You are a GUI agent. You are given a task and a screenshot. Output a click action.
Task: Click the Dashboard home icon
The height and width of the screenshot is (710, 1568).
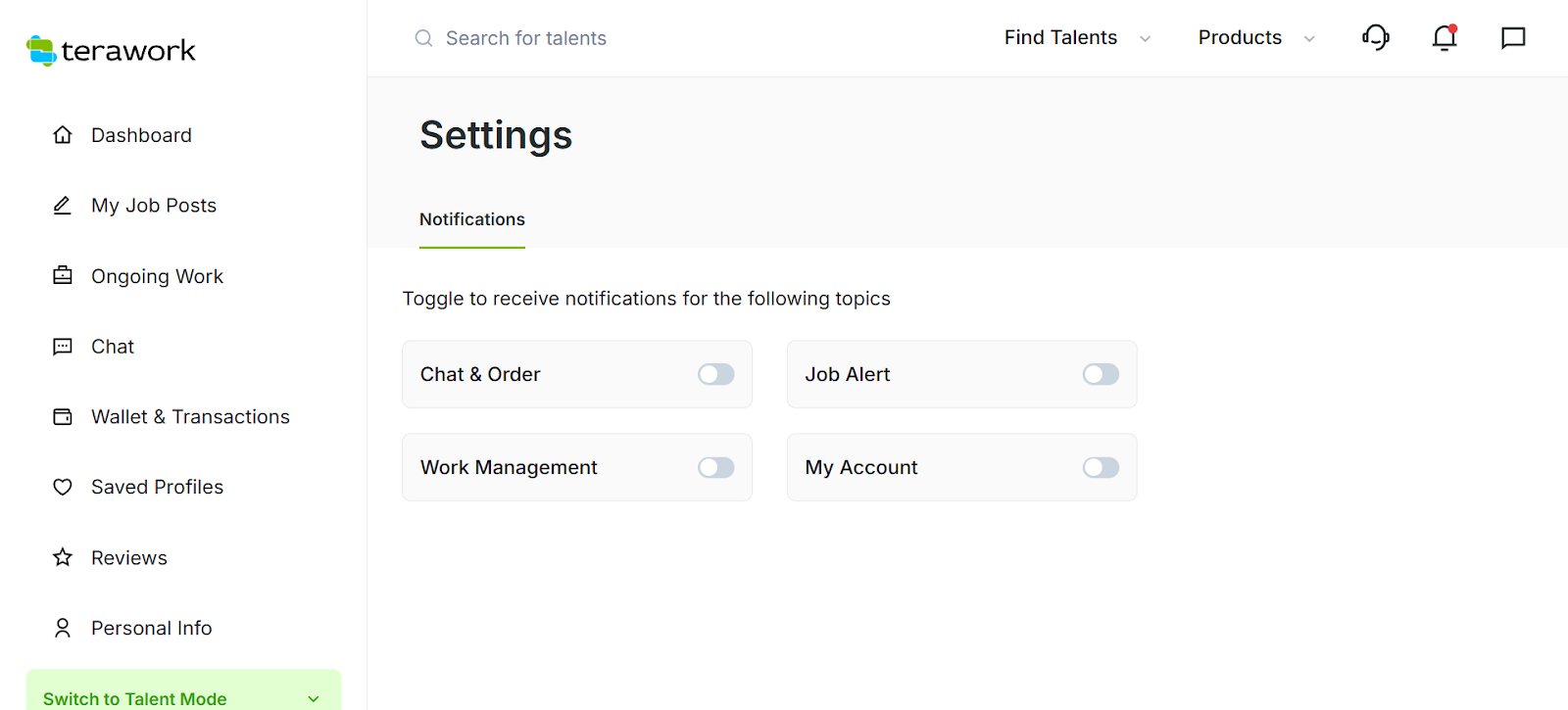[x=63, y=135]
